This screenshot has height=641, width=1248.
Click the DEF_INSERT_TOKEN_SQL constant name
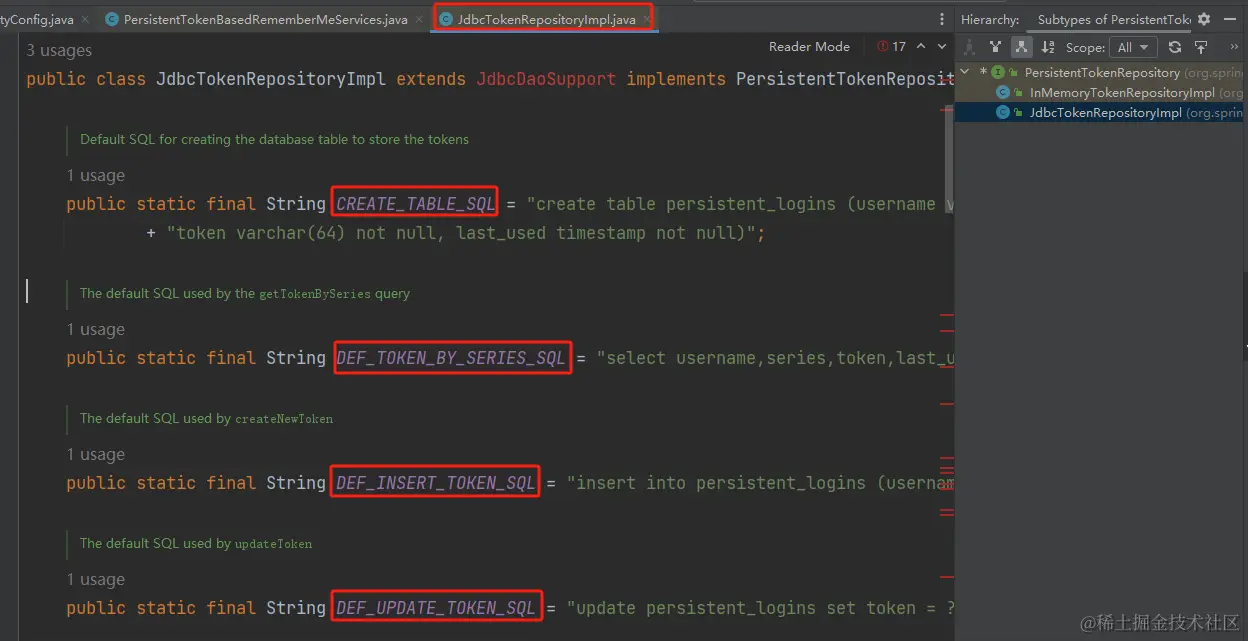pyautogui.click(x=436, y=483)
